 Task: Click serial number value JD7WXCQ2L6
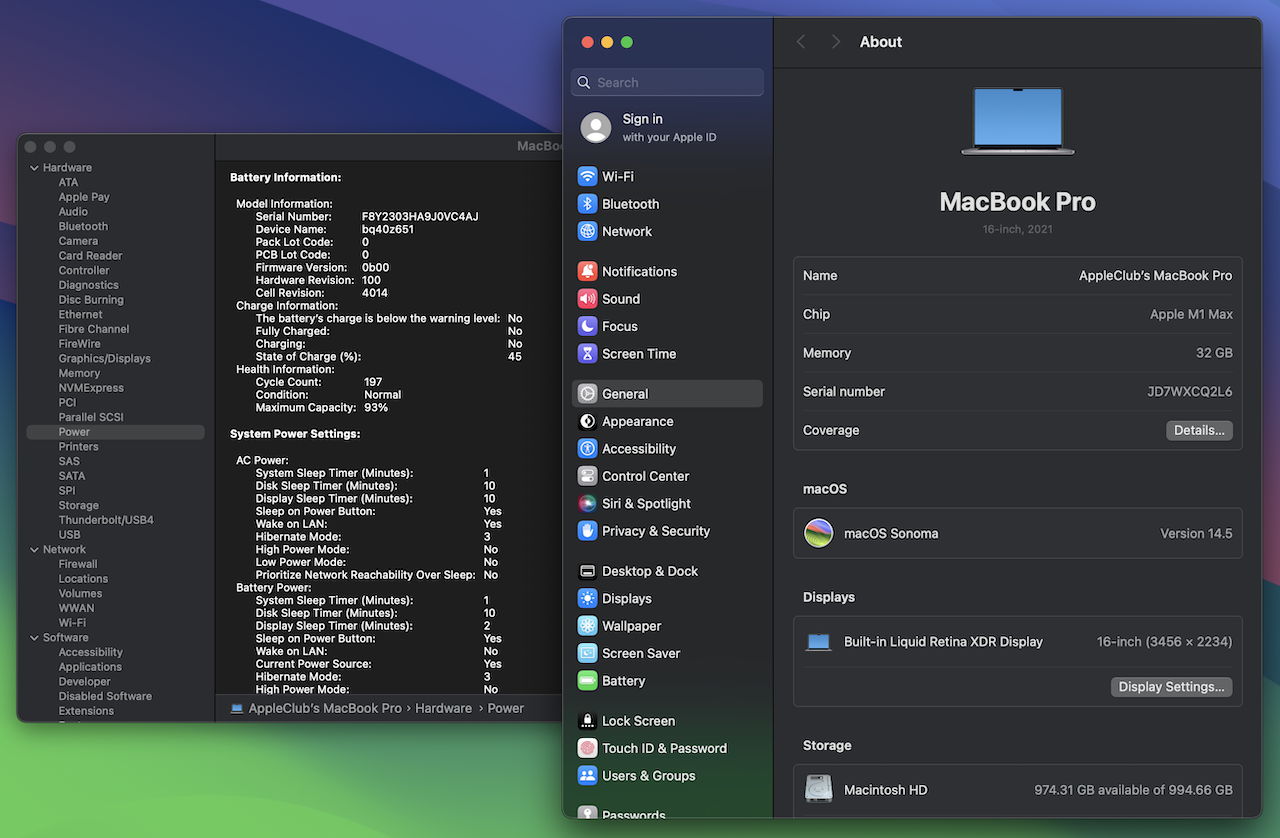click(1189, 392)
